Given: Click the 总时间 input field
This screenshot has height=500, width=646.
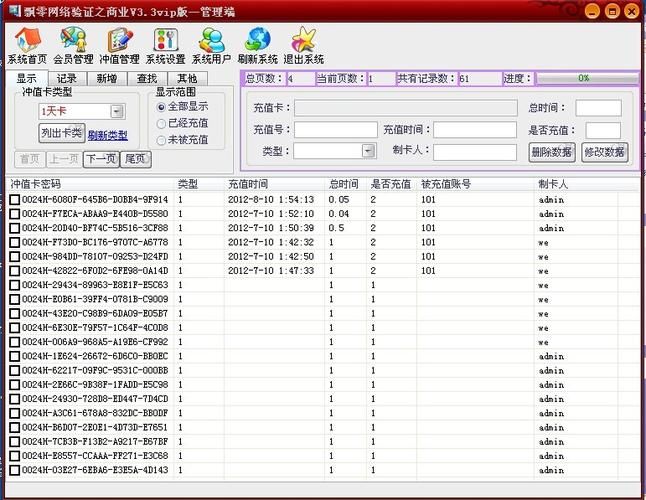Looking at the screenshot, I should 598,108.
